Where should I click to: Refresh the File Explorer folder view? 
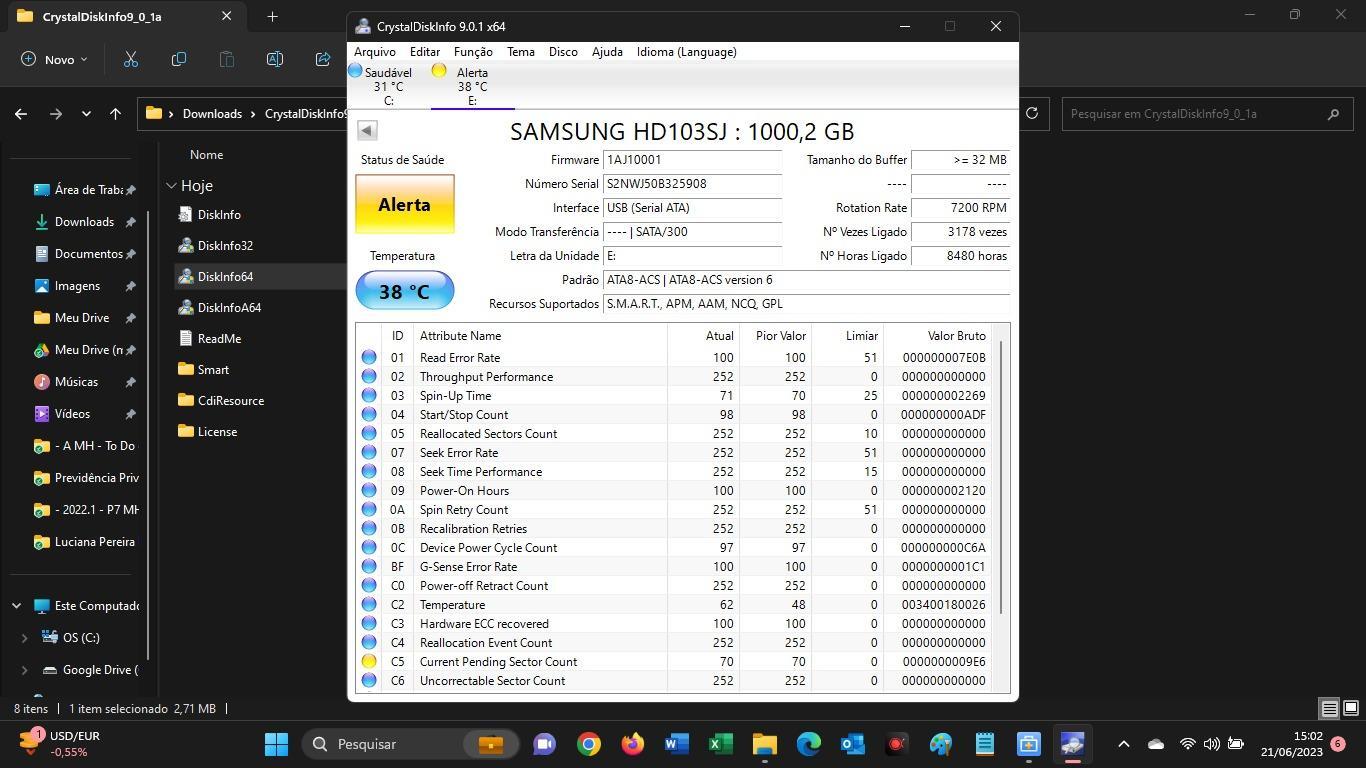click(1032, 114)
